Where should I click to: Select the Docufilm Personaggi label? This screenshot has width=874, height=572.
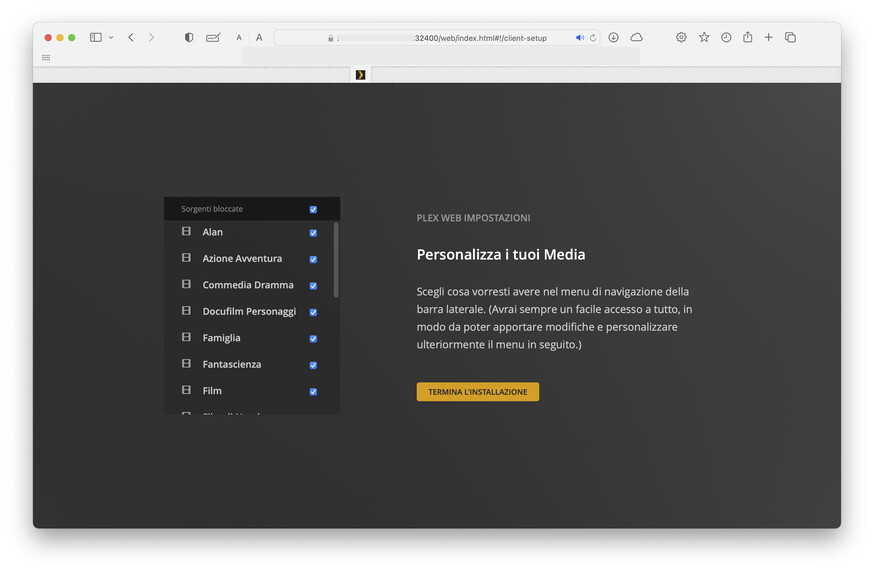click(x=249, y=311)
